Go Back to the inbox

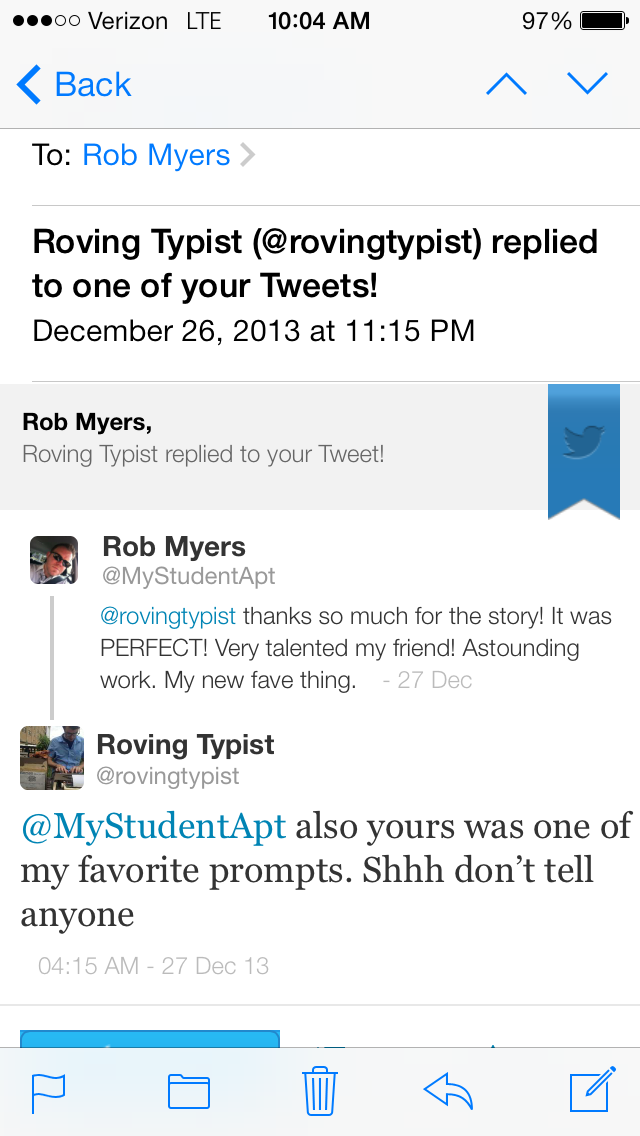pyautogui.click(x=75, y=85)
